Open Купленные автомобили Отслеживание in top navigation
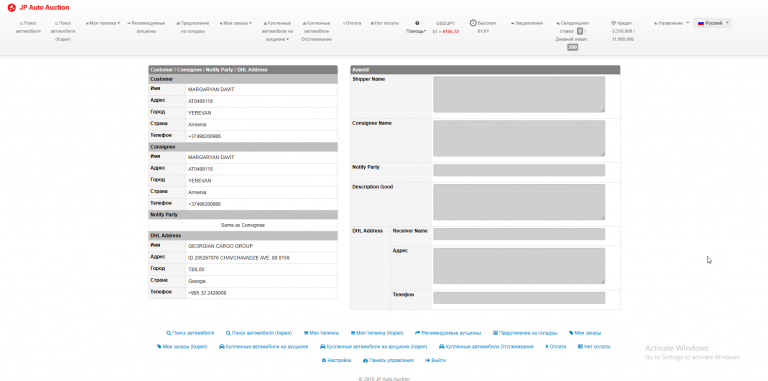This screenshot has height=381, width=768. coord(316,31)
